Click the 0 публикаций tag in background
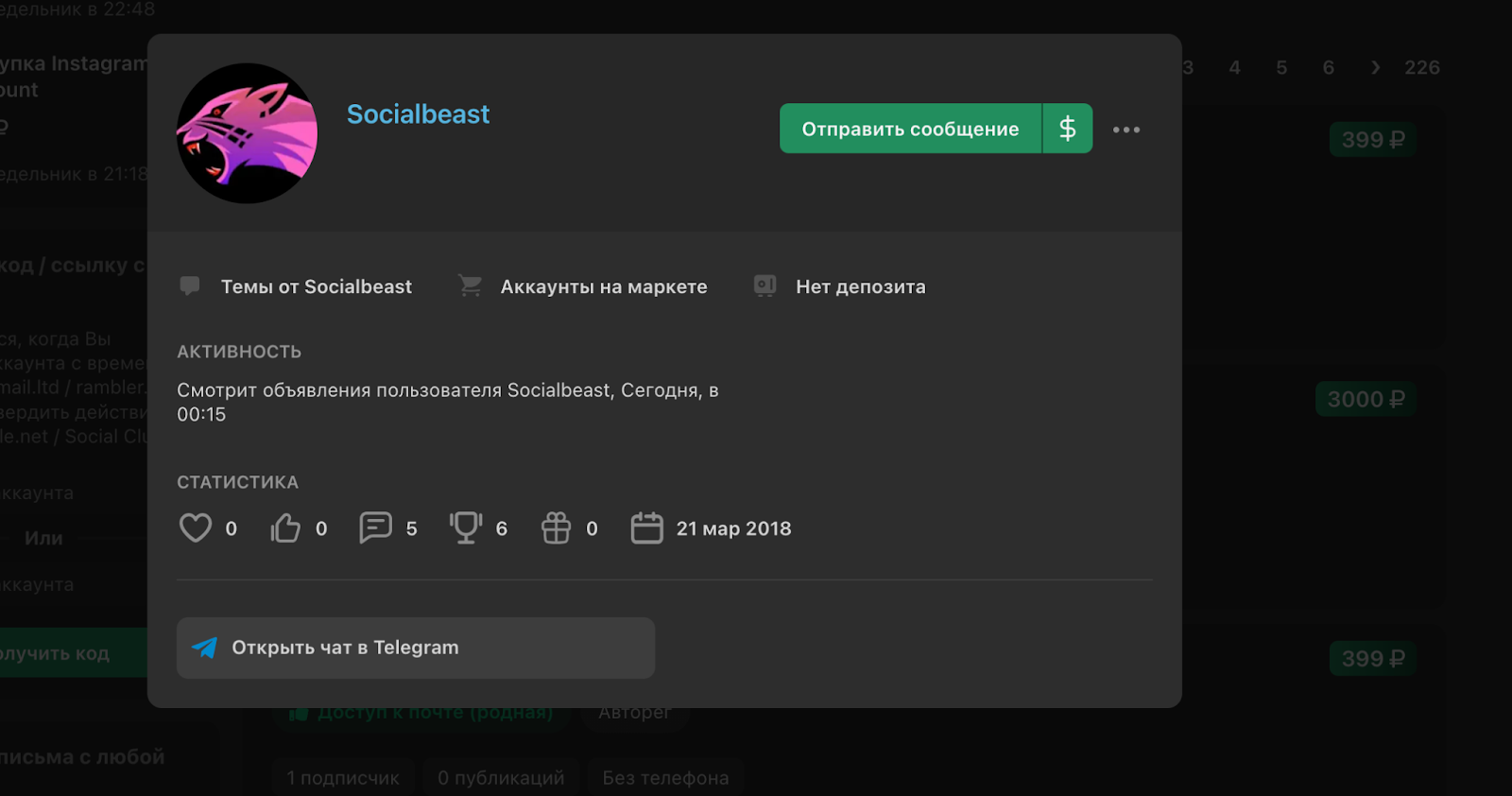The height and width of the screenshot is (796, 1512). click(501, 778)
